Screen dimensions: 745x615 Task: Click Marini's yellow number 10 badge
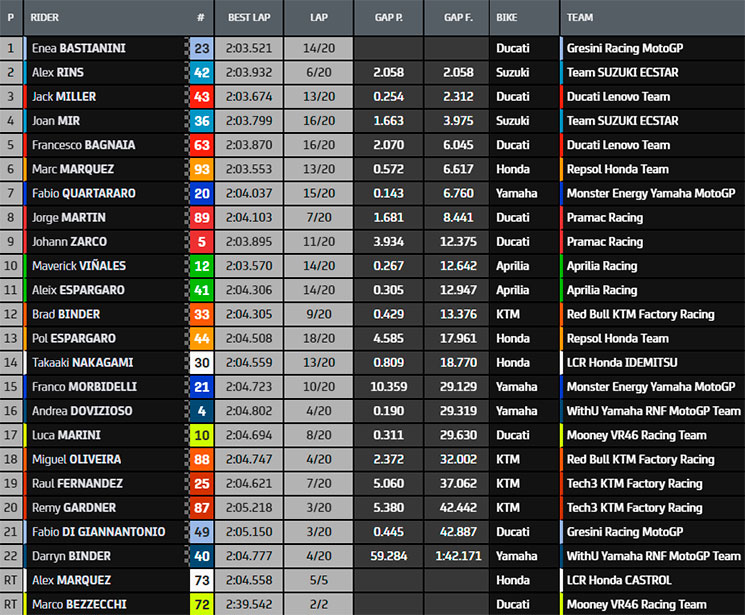coord(201,435)
